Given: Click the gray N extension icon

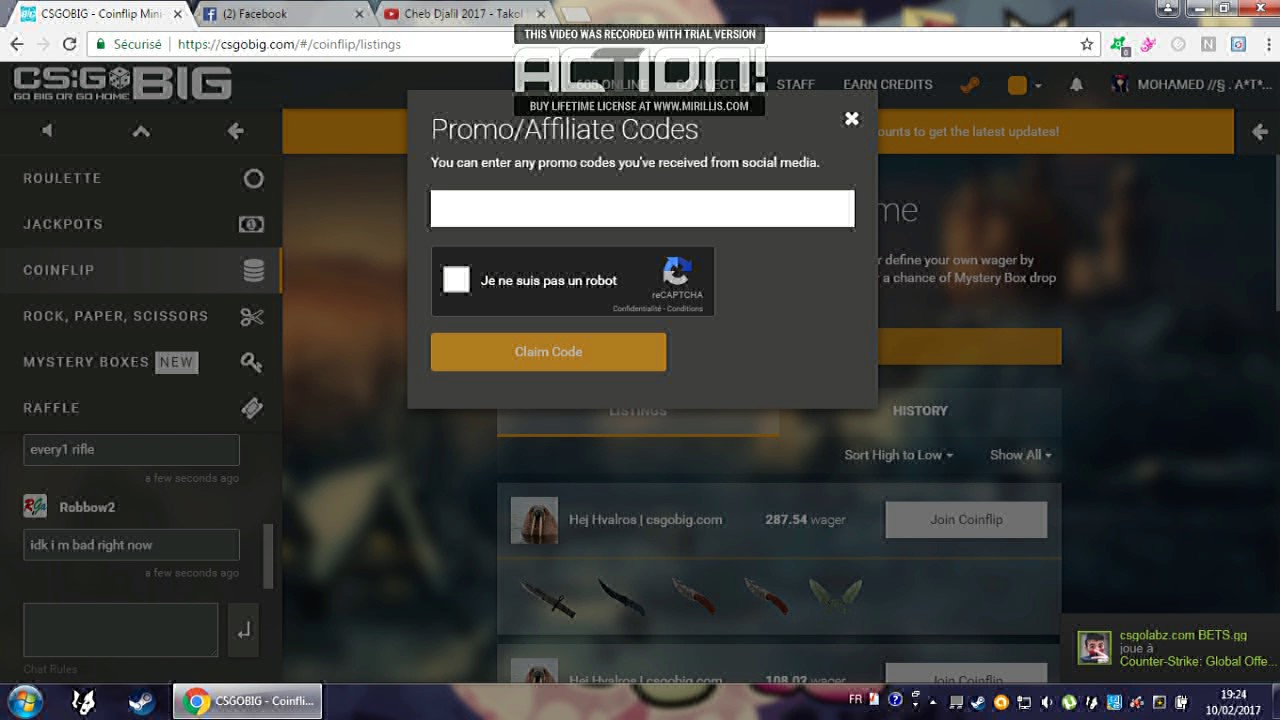Looking at the screenshot, I should click(x=1209, y=44).
